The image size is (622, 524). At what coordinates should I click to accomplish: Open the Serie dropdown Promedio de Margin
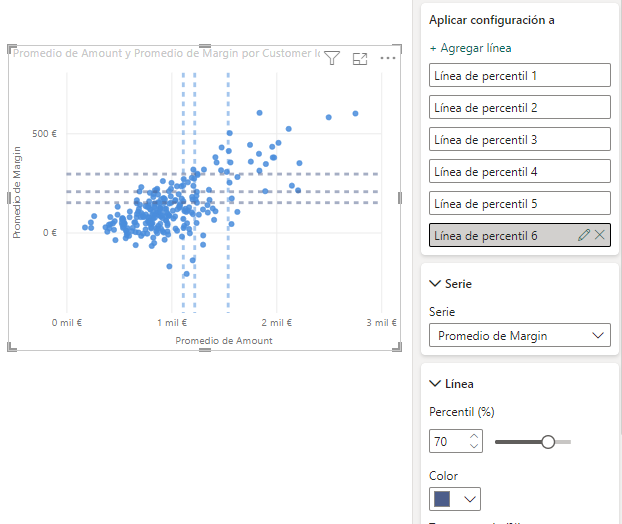(x=519, y=336)
